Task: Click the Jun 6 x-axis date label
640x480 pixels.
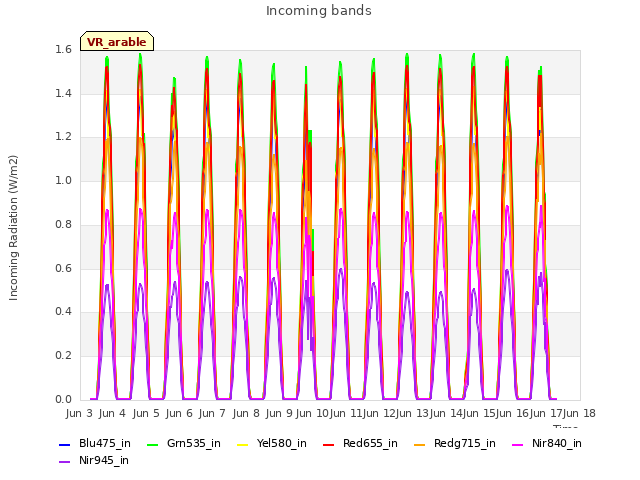Action: click(x=179, y=413)
